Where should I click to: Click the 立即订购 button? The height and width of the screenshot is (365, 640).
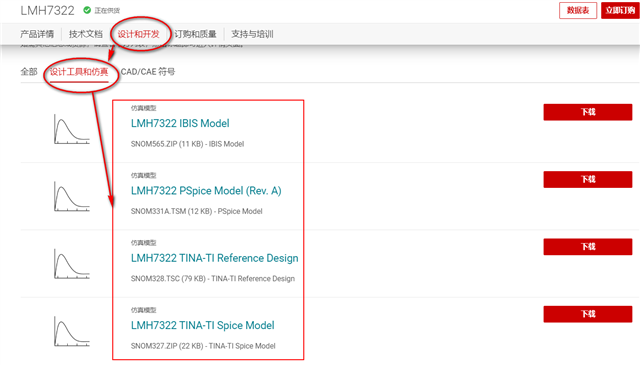pyautogui.click(x=620, y=10)
